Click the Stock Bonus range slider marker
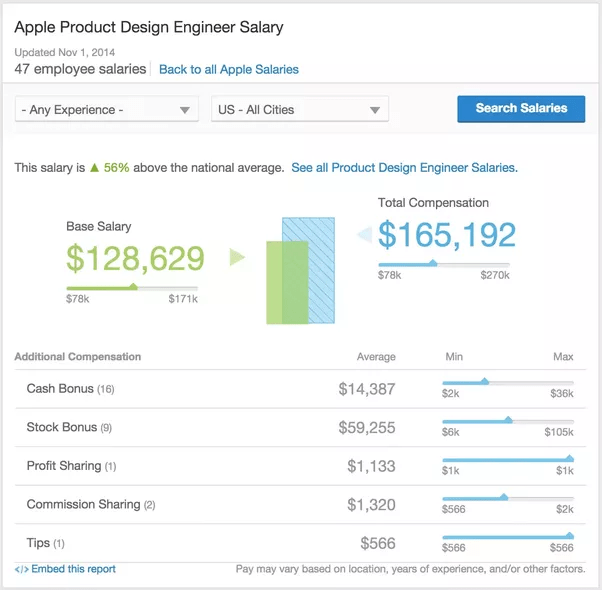This screenshot has width=602, height=590. (508, 420)
